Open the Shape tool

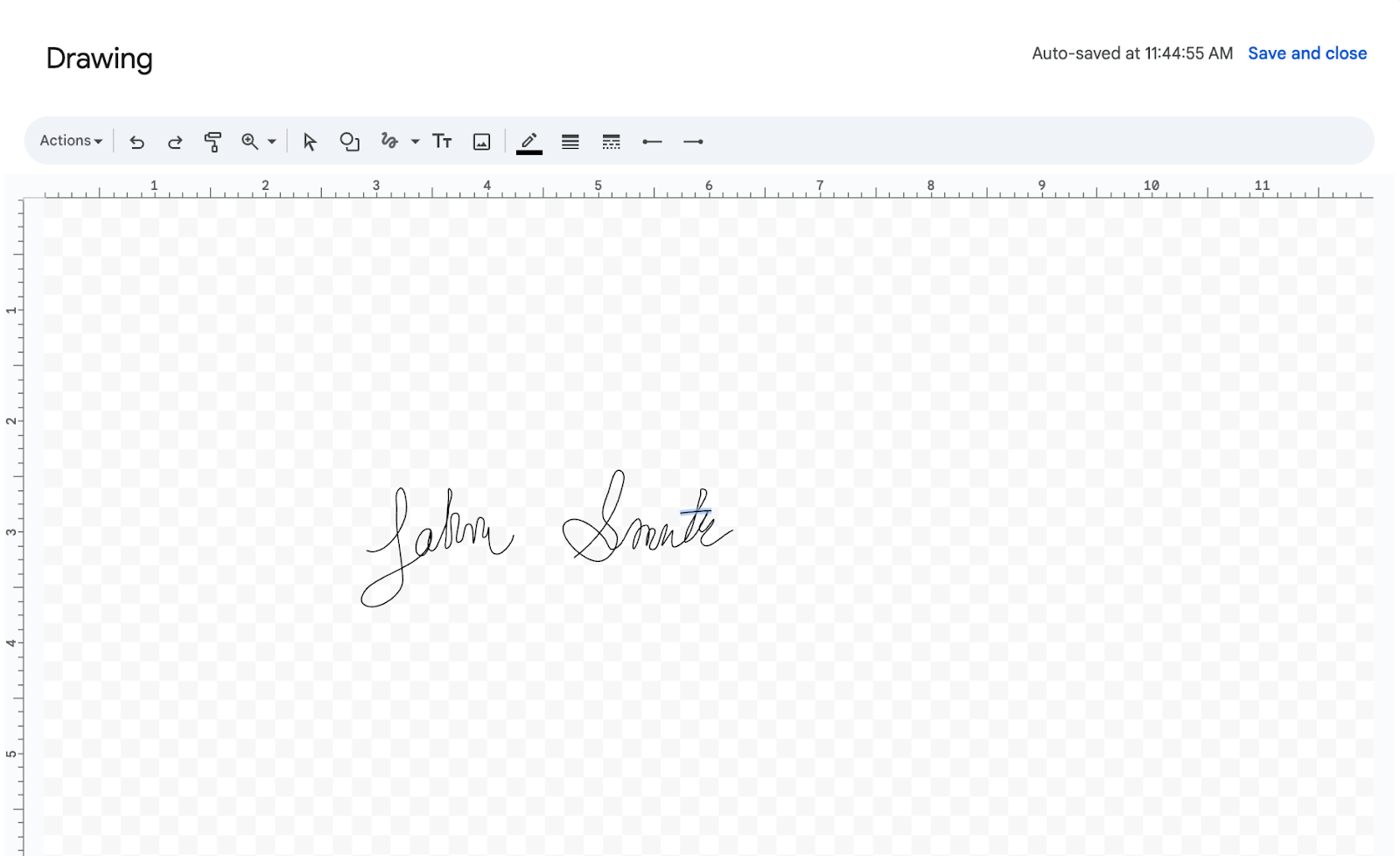point(349,142)
